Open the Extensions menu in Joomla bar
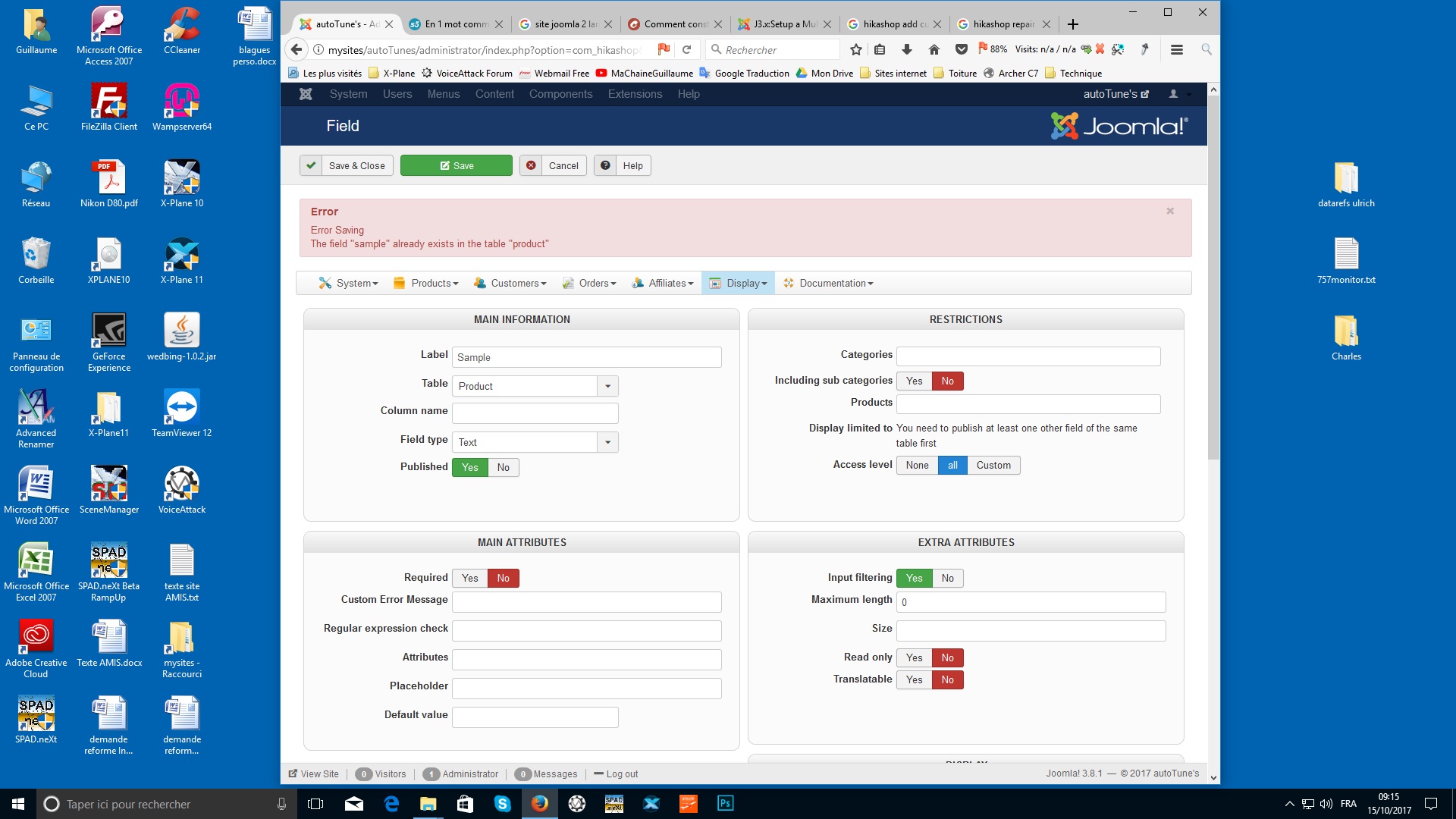1456x819 pixels. tap(635, 94)
